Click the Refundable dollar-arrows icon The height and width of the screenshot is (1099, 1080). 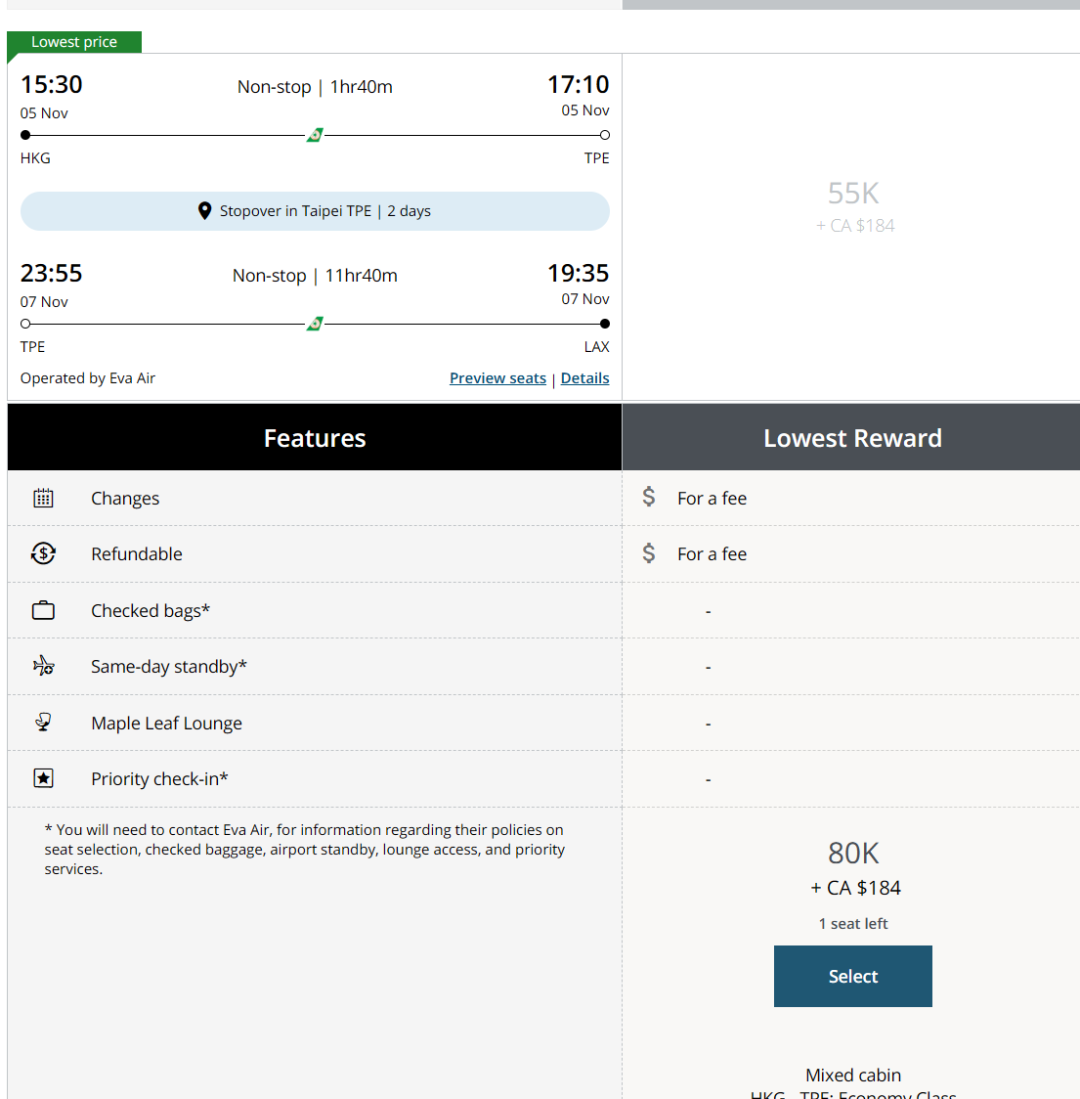point(43,554)
